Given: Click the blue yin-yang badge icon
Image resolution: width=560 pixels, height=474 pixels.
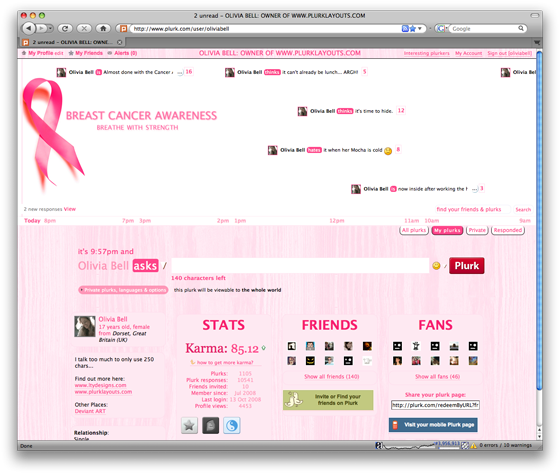Looking at the screenshot, I should (232, 425).
